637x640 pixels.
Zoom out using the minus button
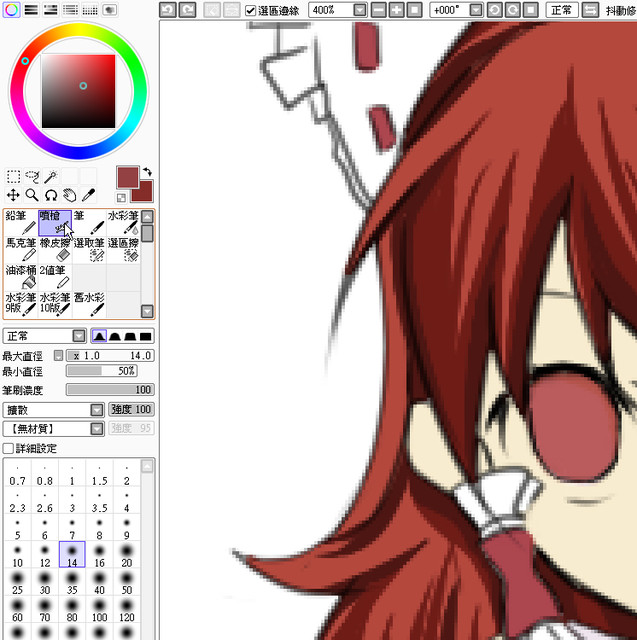(x=379, y=10)
